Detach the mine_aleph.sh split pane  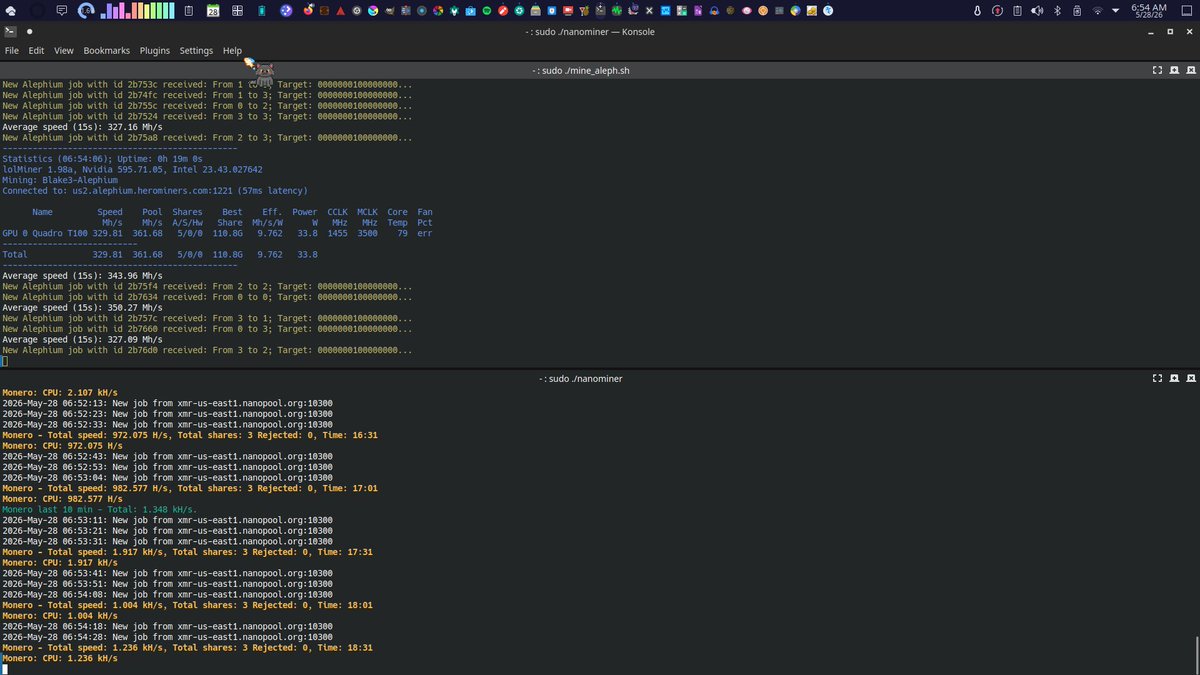1173,70
